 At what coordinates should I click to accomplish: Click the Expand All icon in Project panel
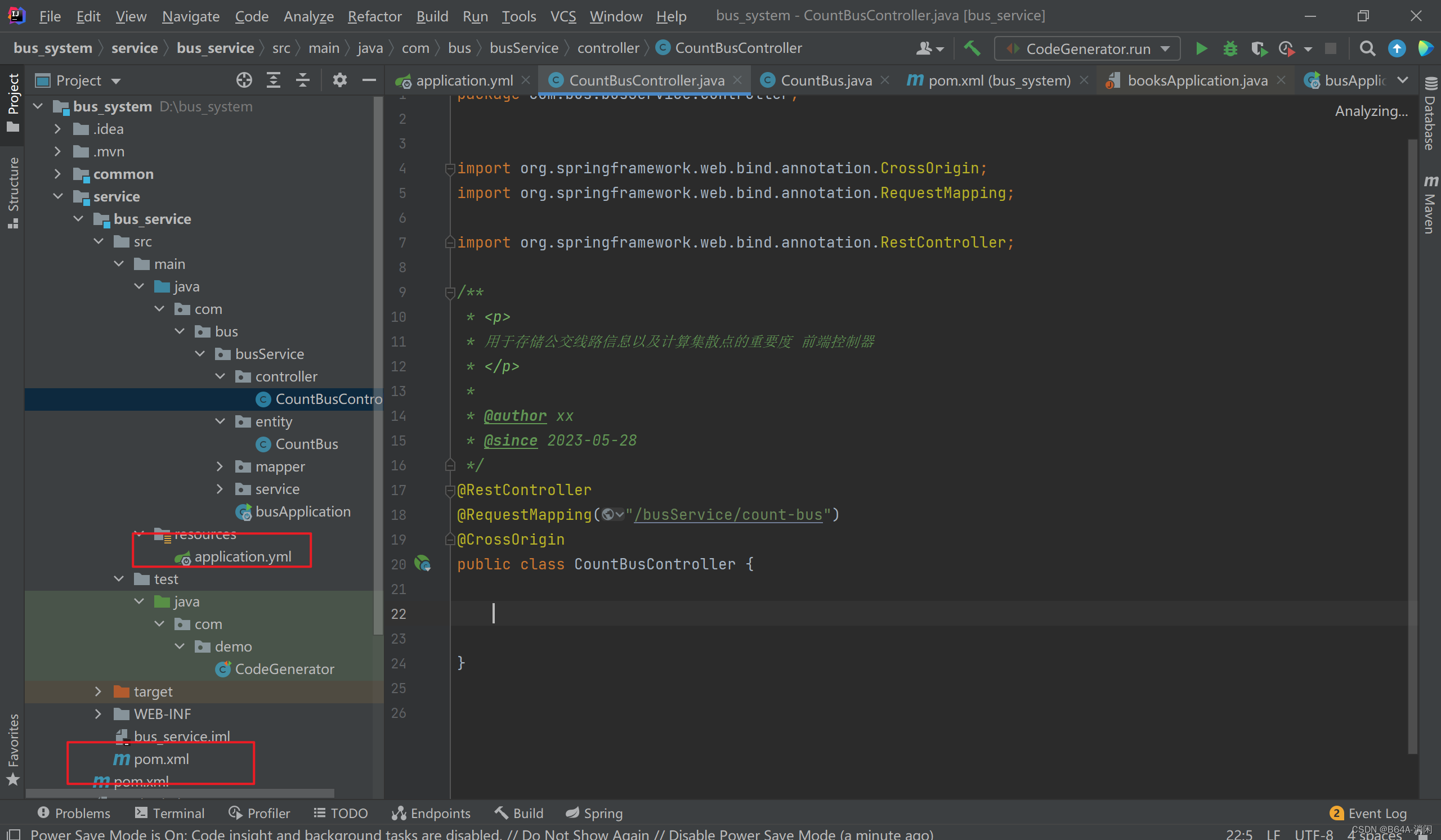(274, 80)
